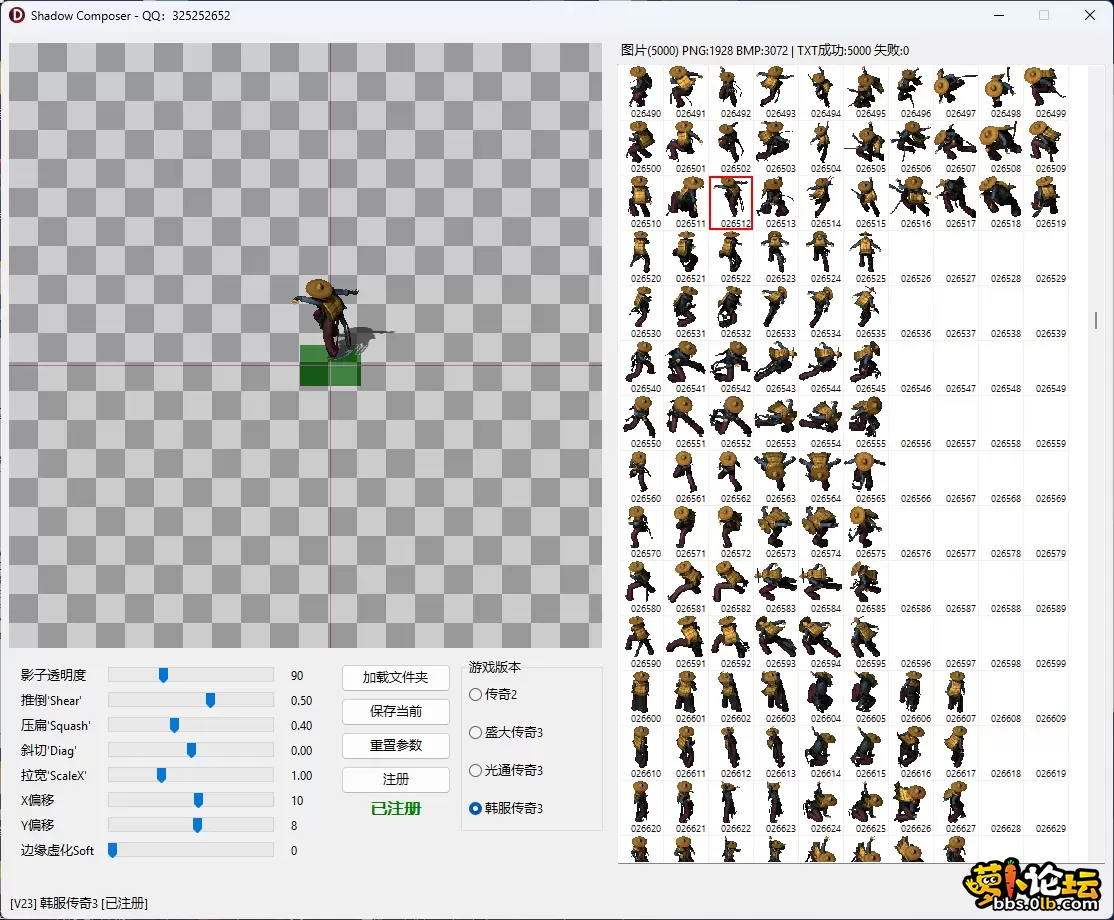Click the 重置参数 button

396,745
